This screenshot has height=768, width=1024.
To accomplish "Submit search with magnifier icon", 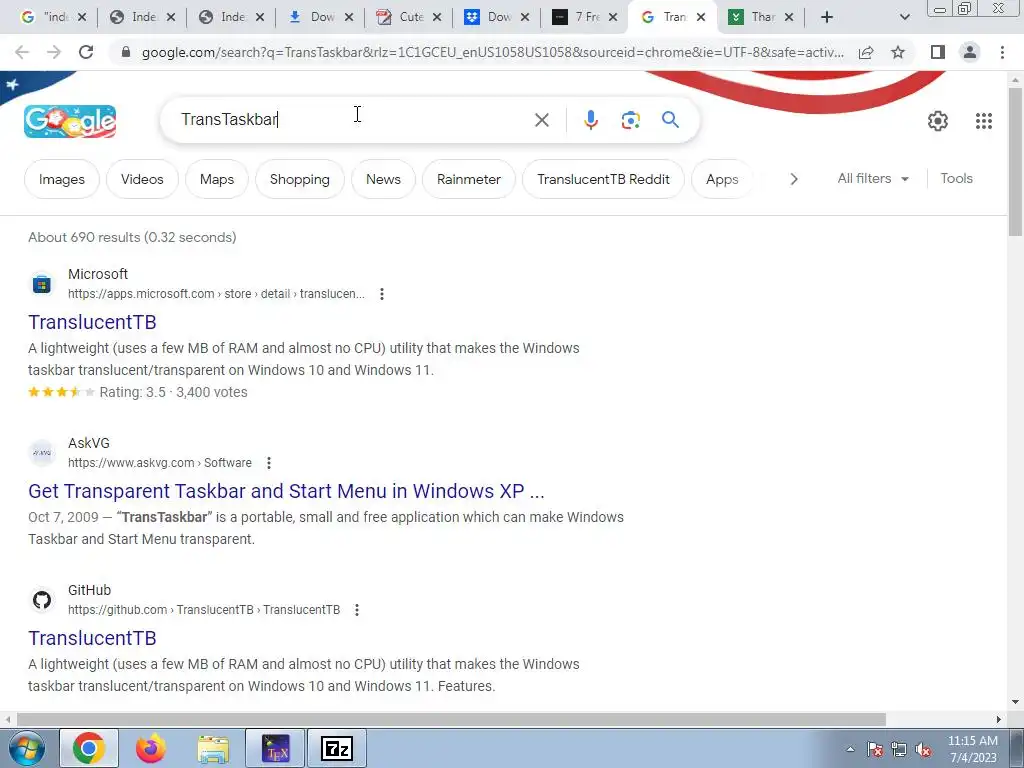I will [x=670, y=120].
